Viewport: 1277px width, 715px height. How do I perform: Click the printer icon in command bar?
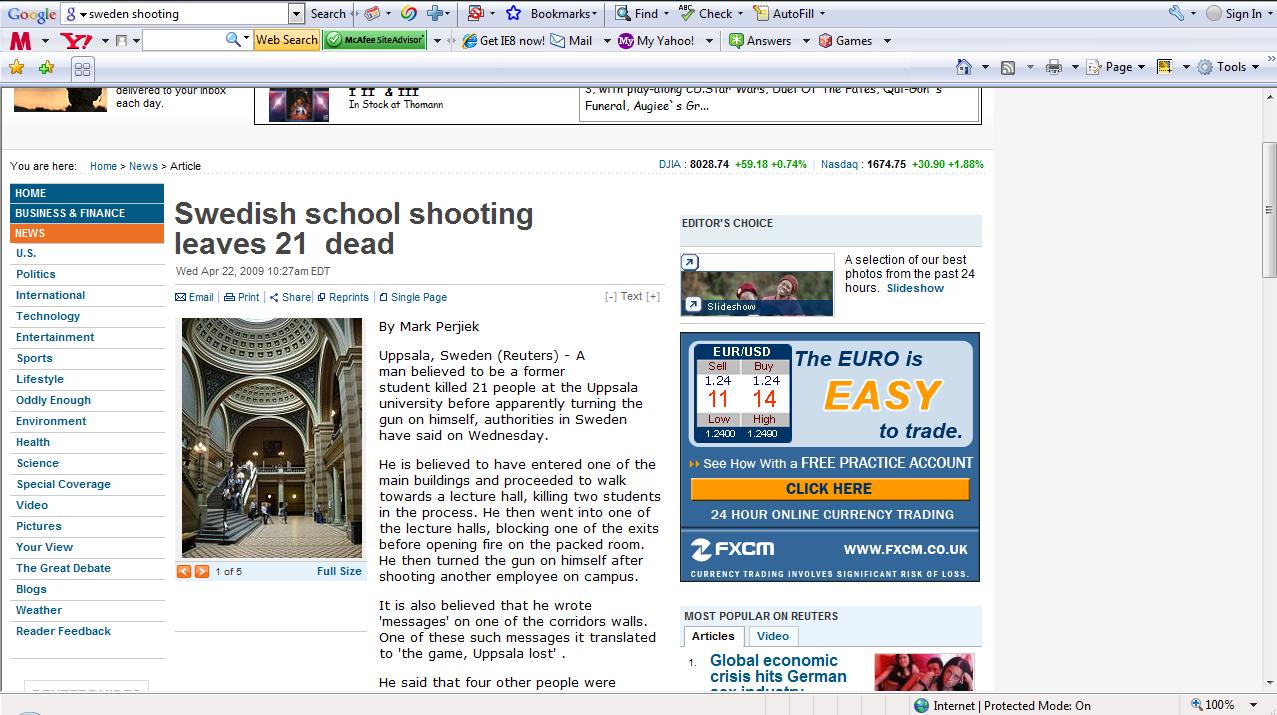tap(1053, 67)
